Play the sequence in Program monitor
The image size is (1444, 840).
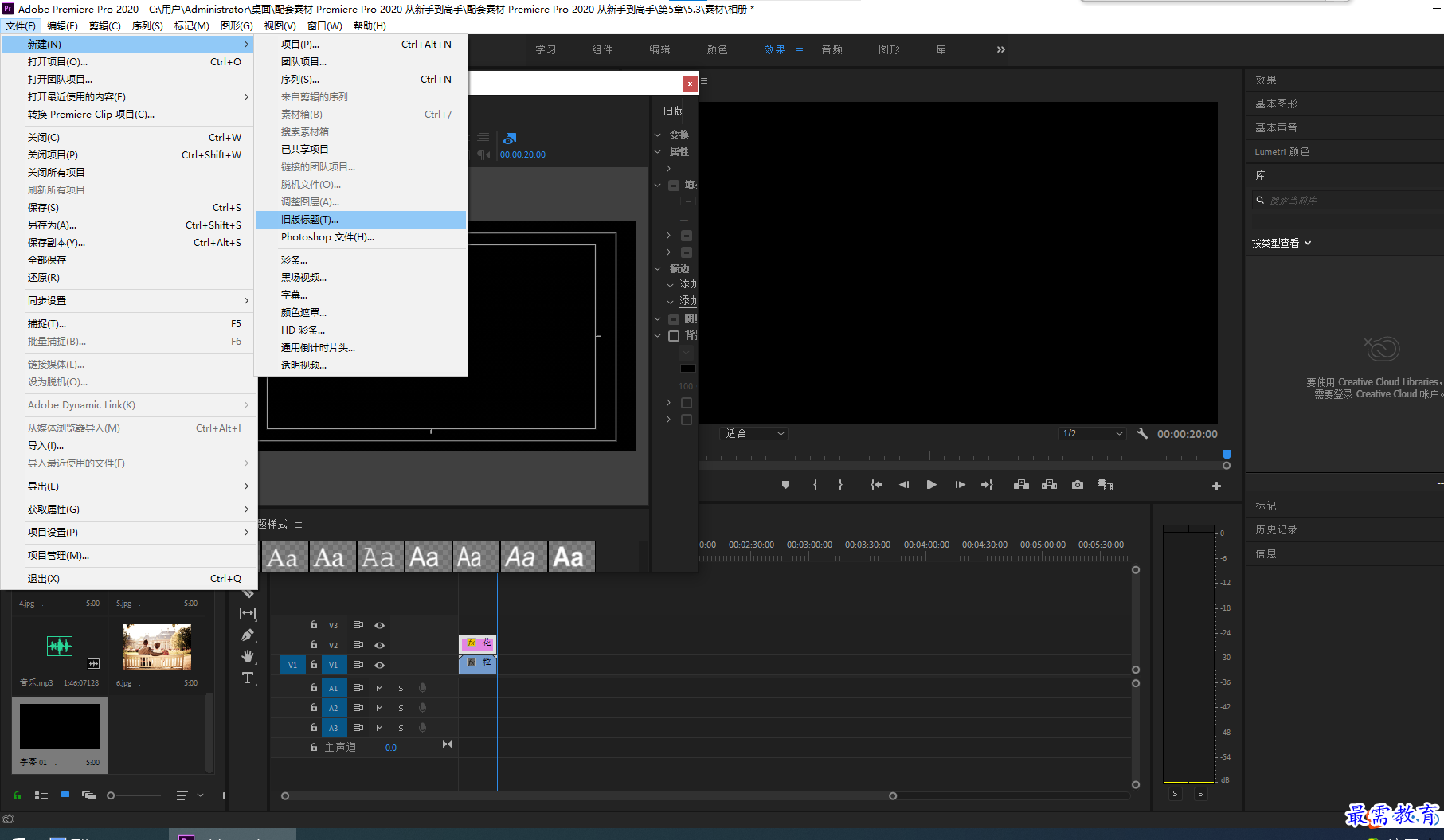[x=931, y=485]
